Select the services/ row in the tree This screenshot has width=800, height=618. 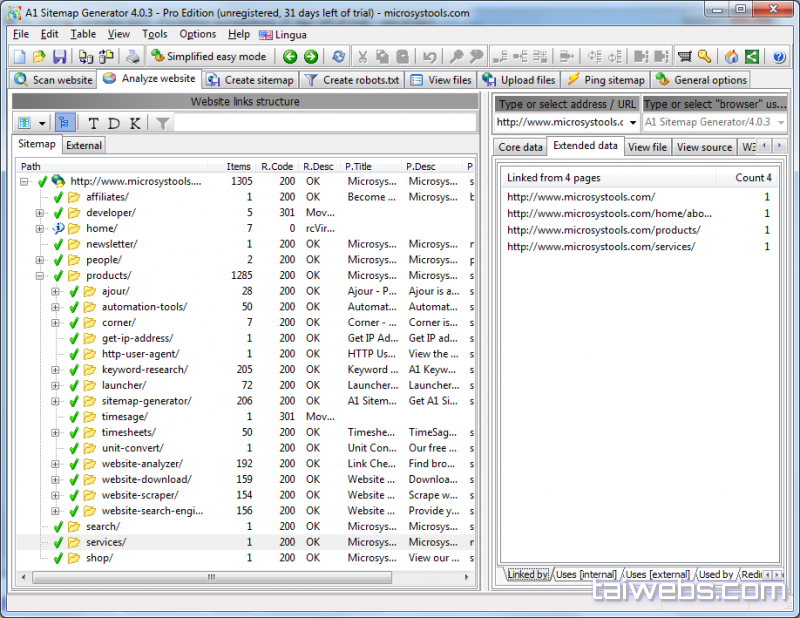coord(105,542)
